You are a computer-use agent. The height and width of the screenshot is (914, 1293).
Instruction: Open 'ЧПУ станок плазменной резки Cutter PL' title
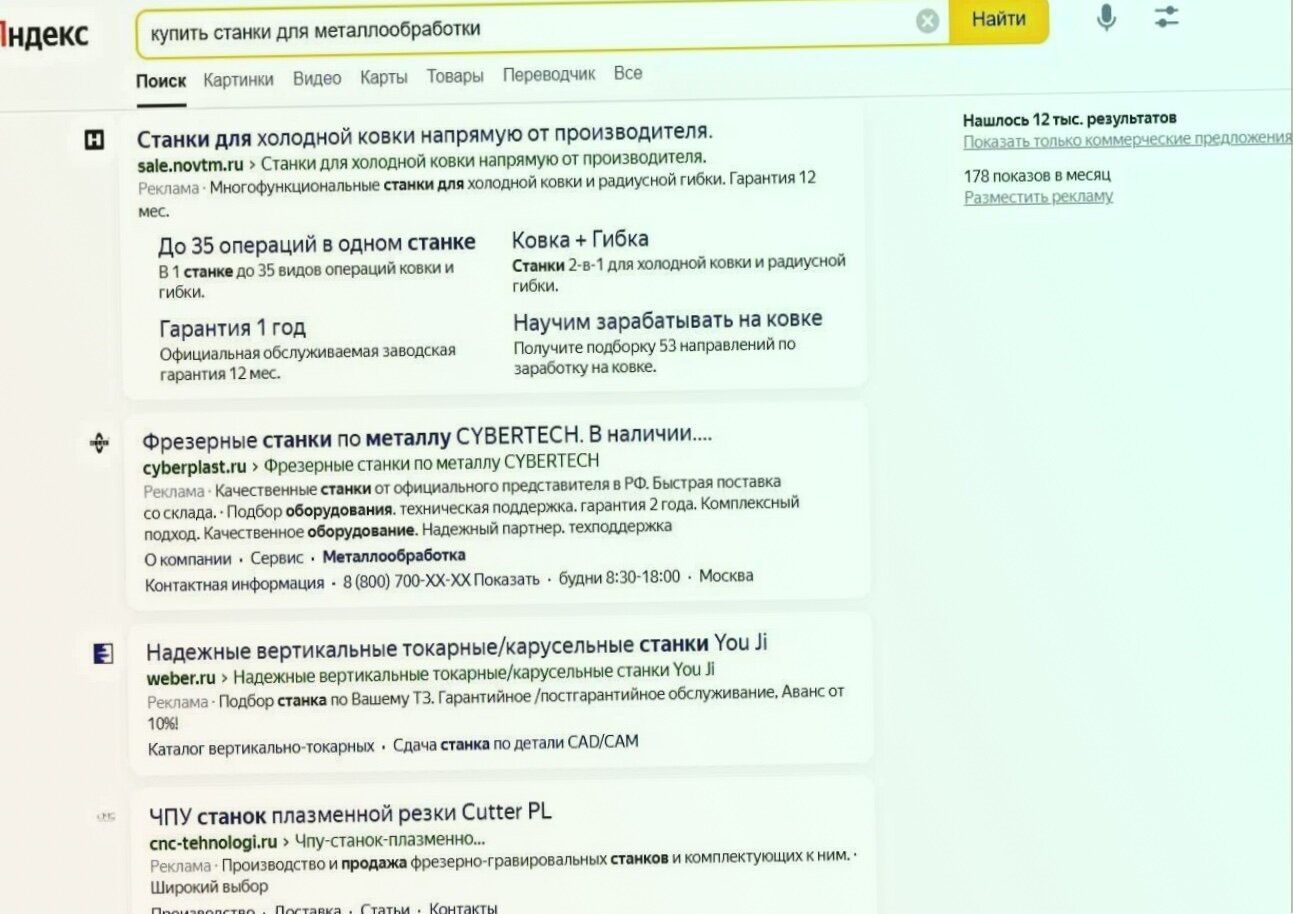tap(350, 812)
